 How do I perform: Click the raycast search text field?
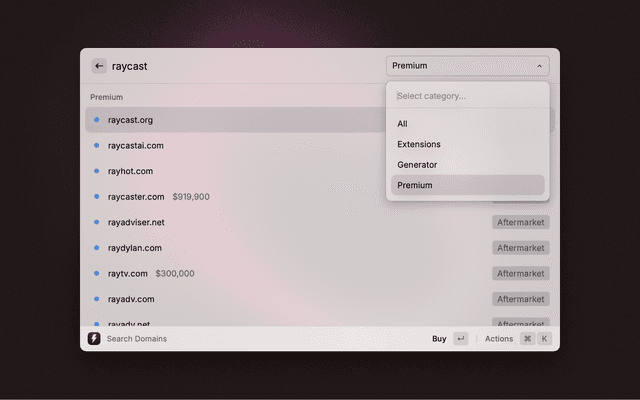pyautogui.click(x=240, y=66)
